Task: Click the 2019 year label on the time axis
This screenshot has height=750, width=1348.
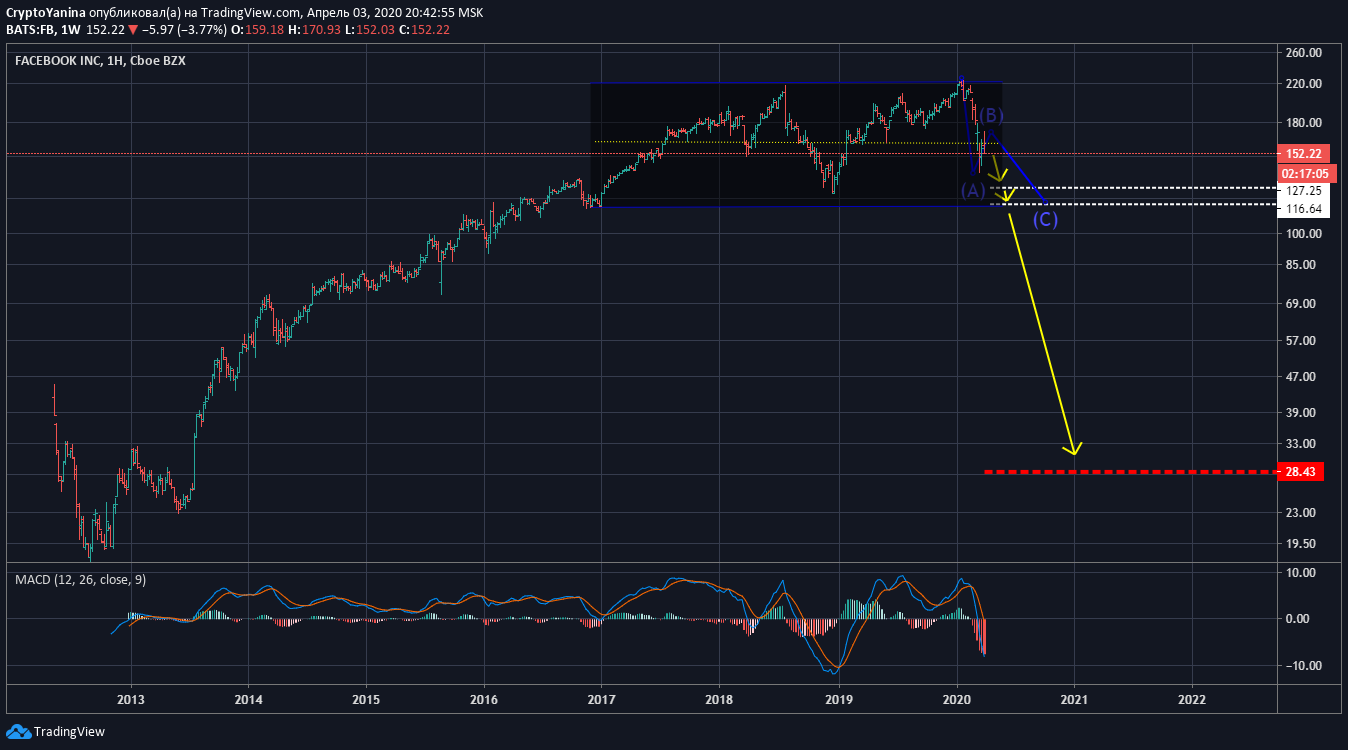Action: (838, 699)
